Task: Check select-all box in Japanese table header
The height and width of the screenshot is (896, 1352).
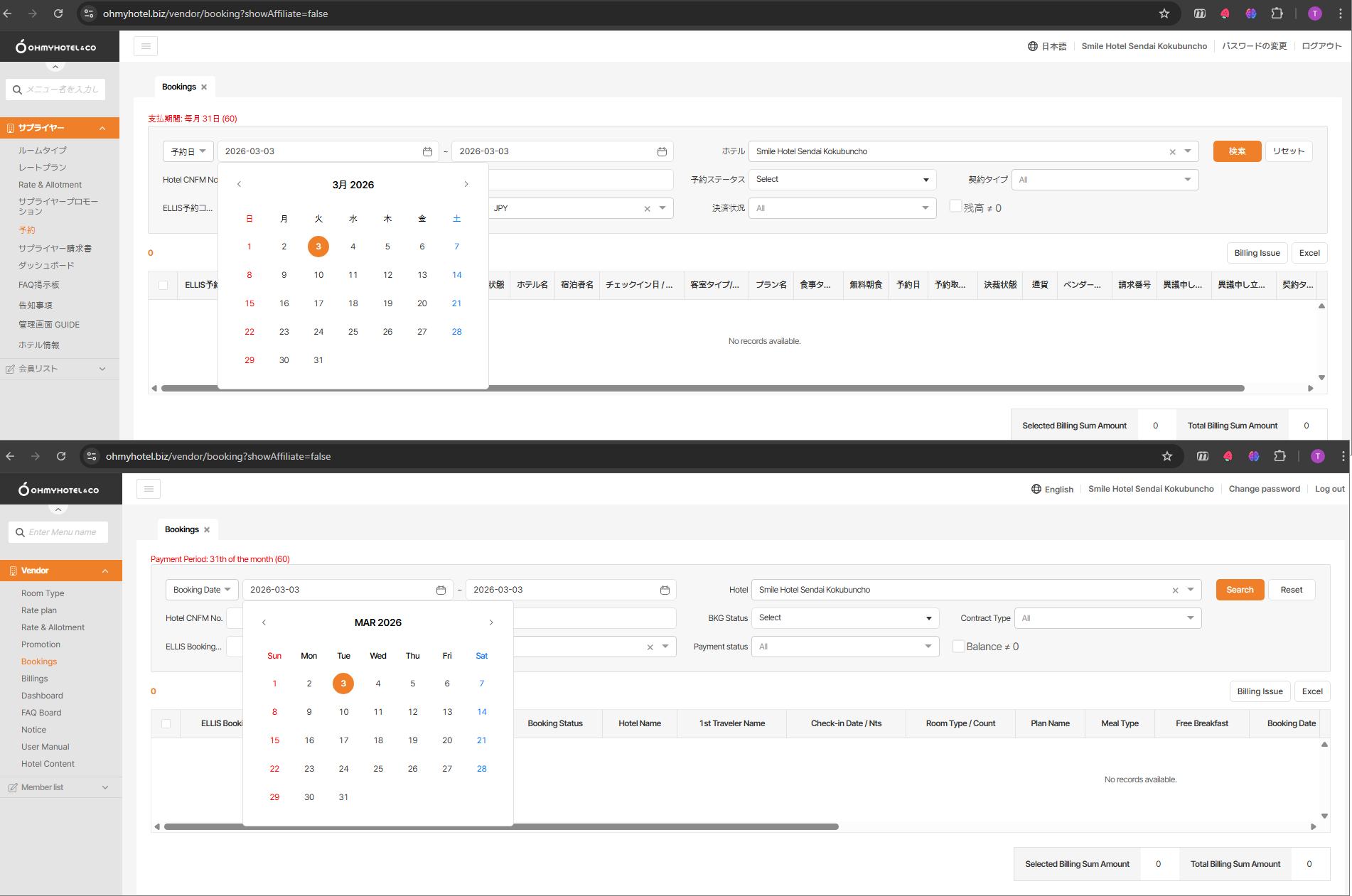Action: [163, 285]
